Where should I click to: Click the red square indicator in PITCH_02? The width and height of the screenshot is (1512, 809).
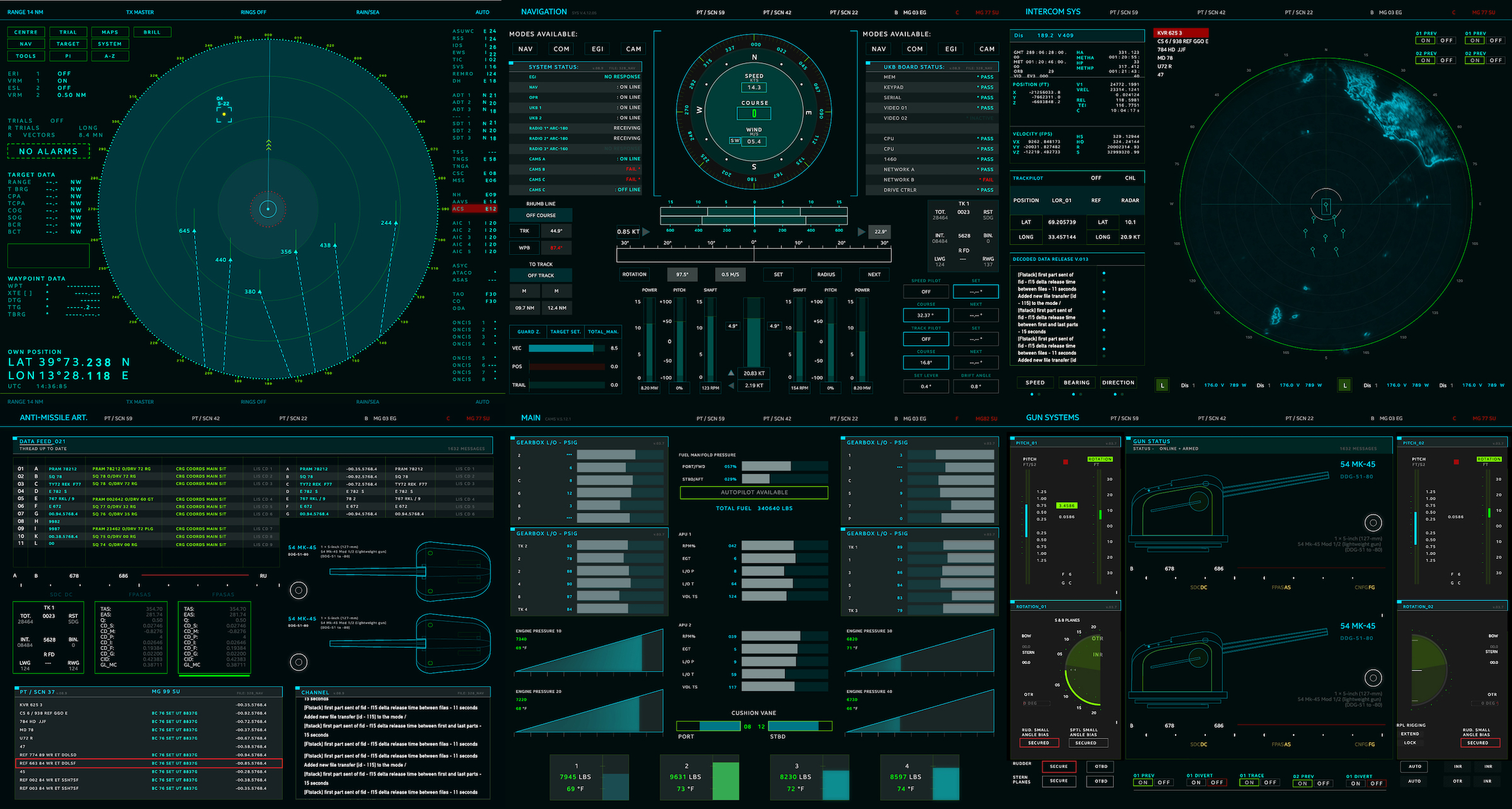click(1456, 462)
